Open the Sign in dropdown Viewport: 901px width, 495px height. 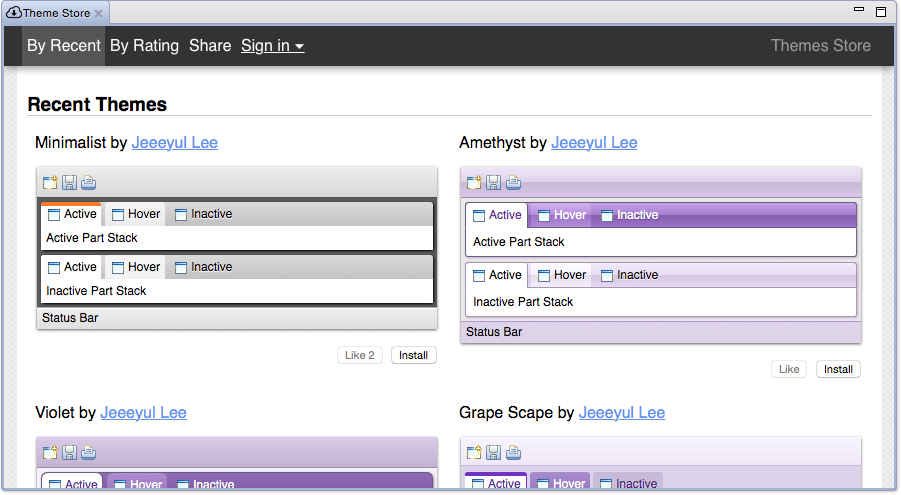(x=272, y=46)
